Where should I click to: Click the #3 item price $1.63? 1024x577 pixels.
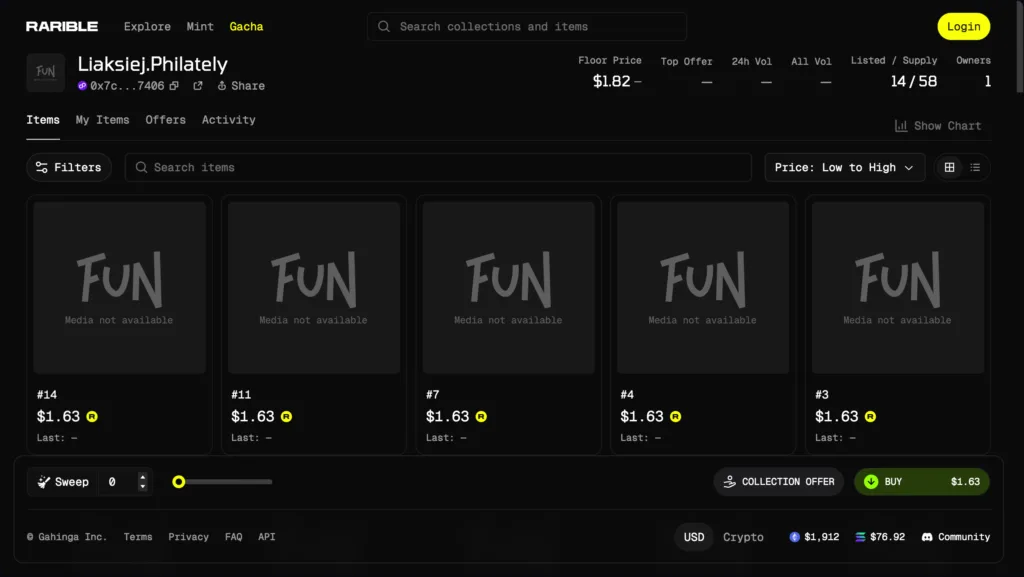(x=837, y=416)
